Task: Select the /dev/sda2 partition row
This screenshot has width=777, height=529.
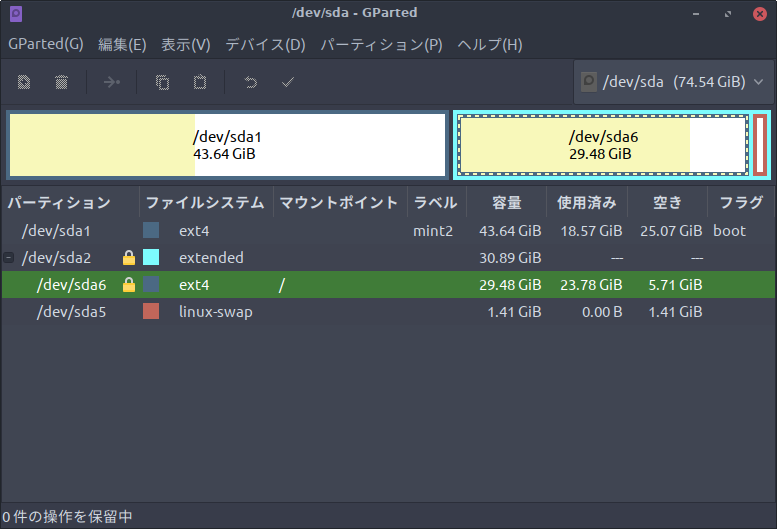Action: click(388, 258)
